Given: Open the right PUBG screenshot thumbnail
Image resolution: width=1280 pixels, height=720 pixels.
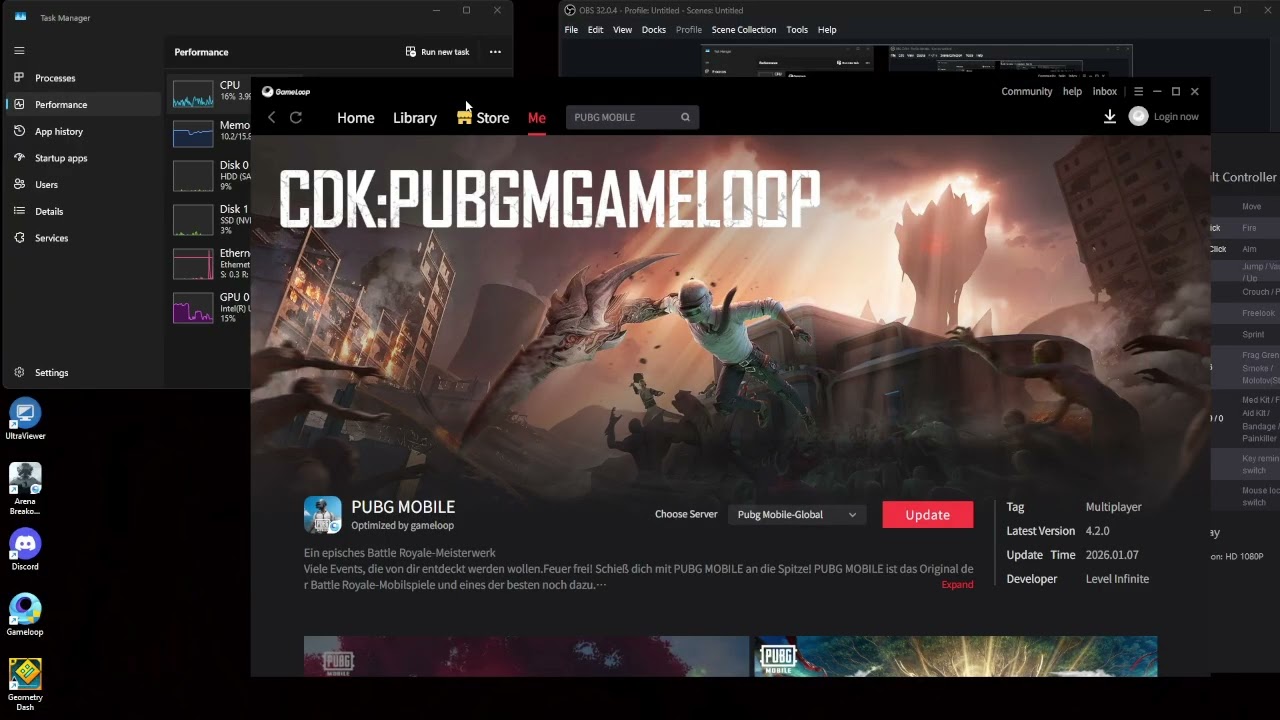Looking at the screenshot, I should pyautogui.click(x=956, y=656).
